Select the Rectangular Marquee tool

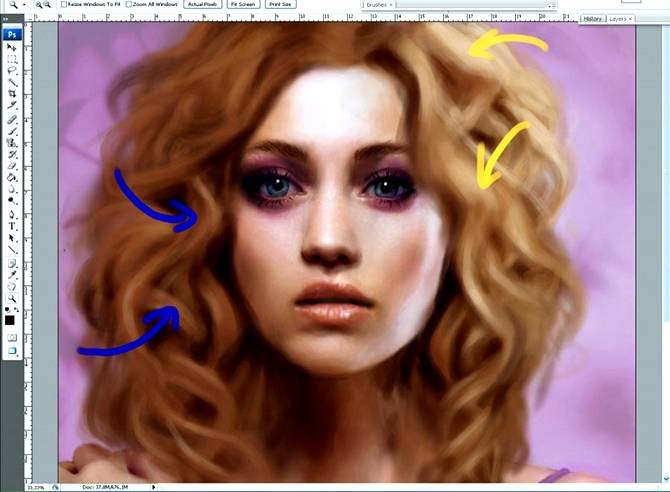(12, 59)
